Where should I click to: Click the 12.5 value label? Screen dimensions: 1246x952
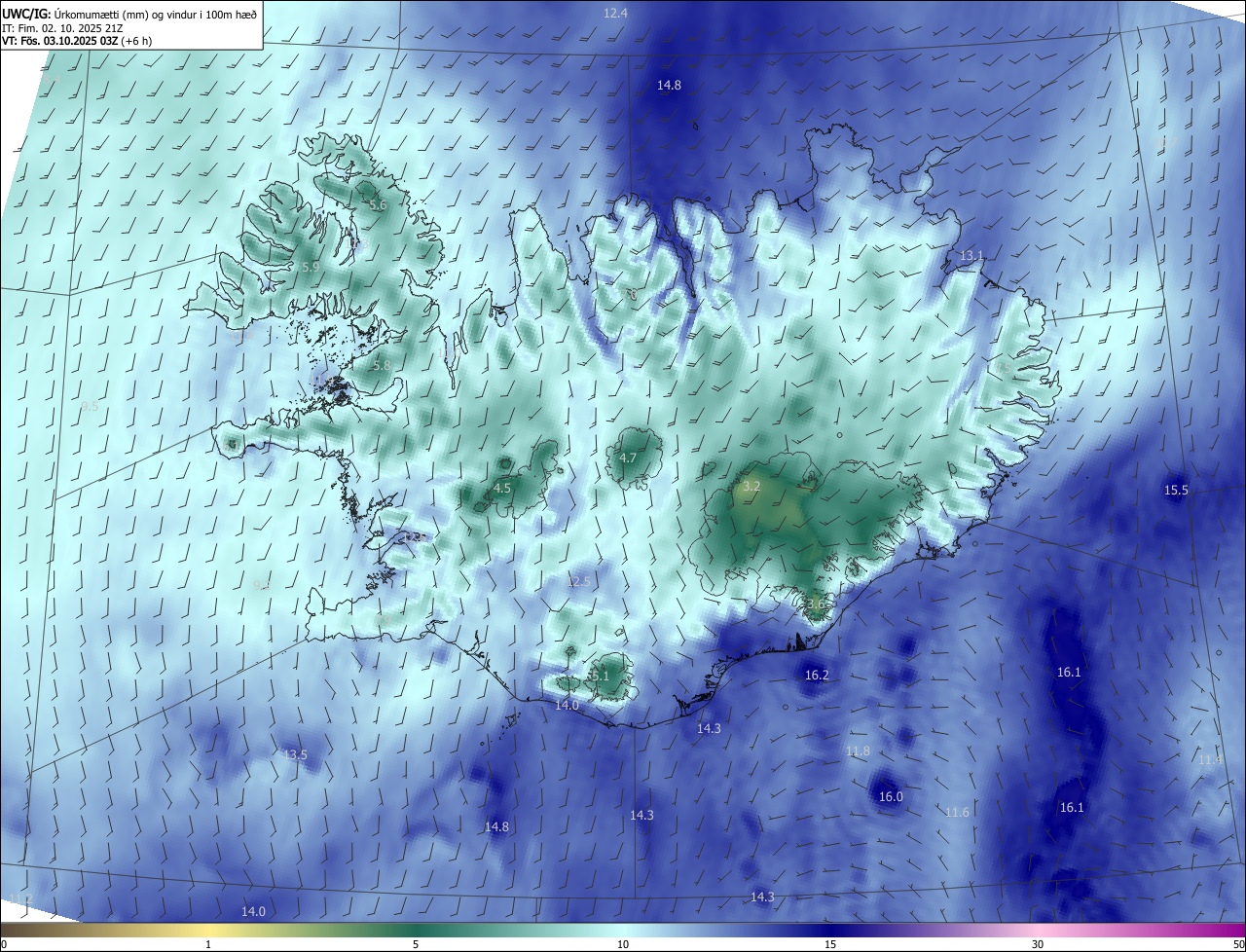[578, 581]
